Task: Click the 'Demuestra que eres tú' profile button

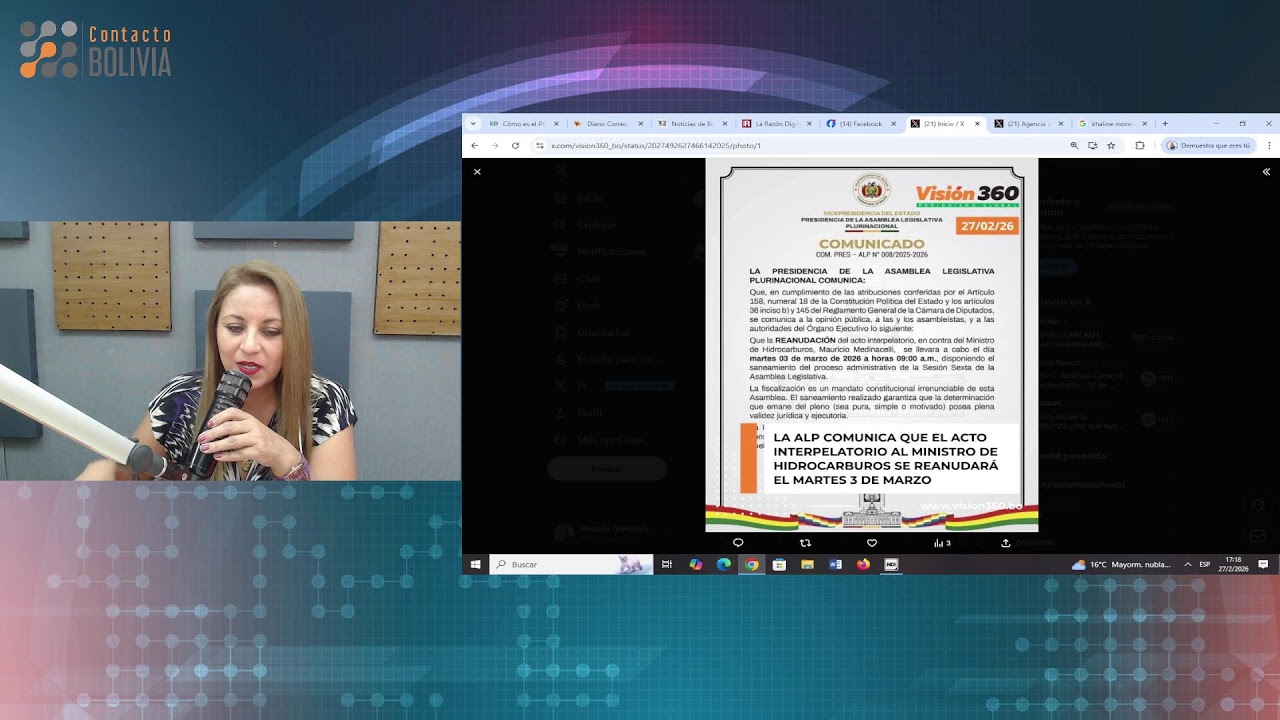Action: click(x=1209, y=145)
